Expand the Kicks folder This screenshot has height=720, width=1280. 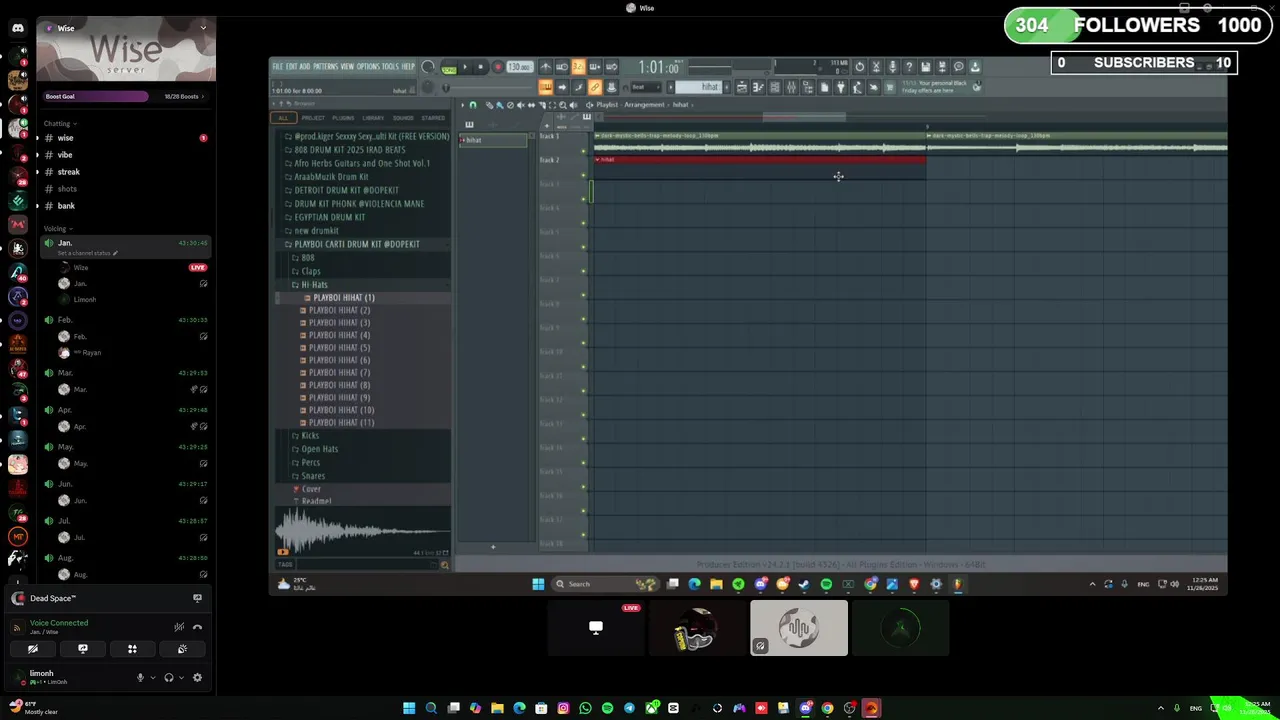[x=310, y=436]
